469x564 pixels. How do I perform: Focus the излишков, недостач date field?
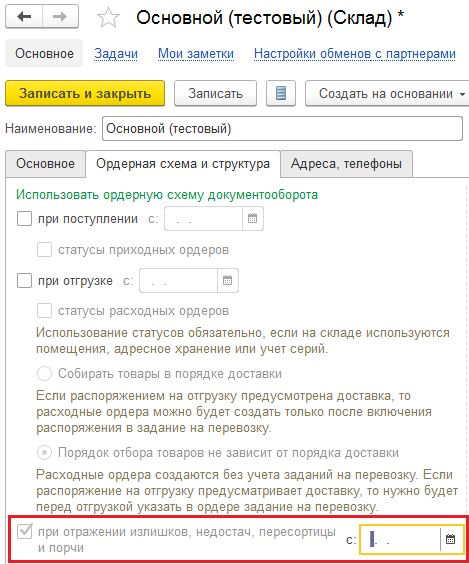[x=400, y=539]
